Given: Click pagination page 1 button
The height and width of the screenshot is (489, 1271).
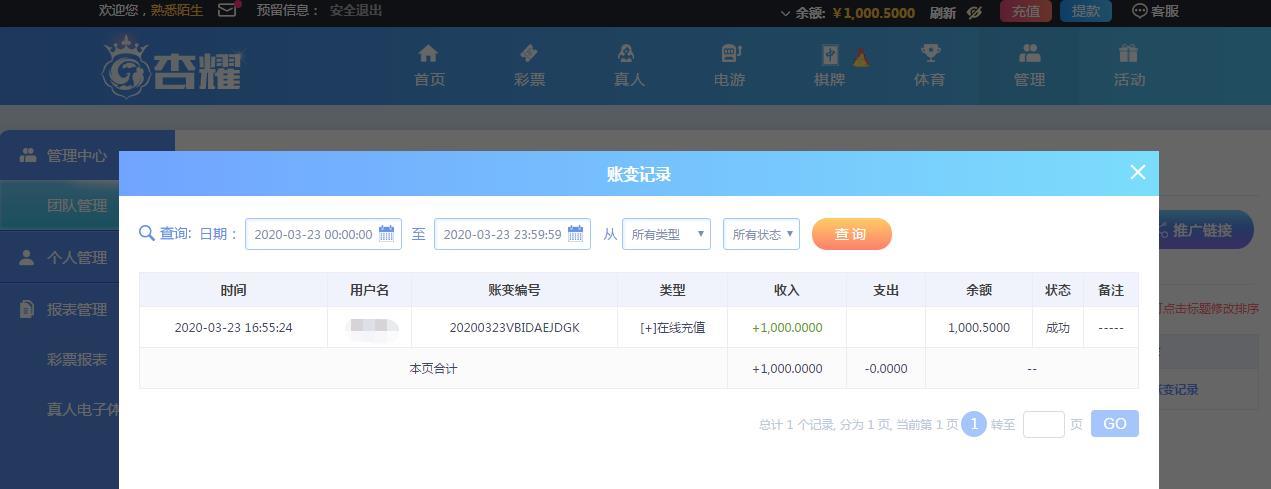Looking at the screenshot, I should click(974, 424).
